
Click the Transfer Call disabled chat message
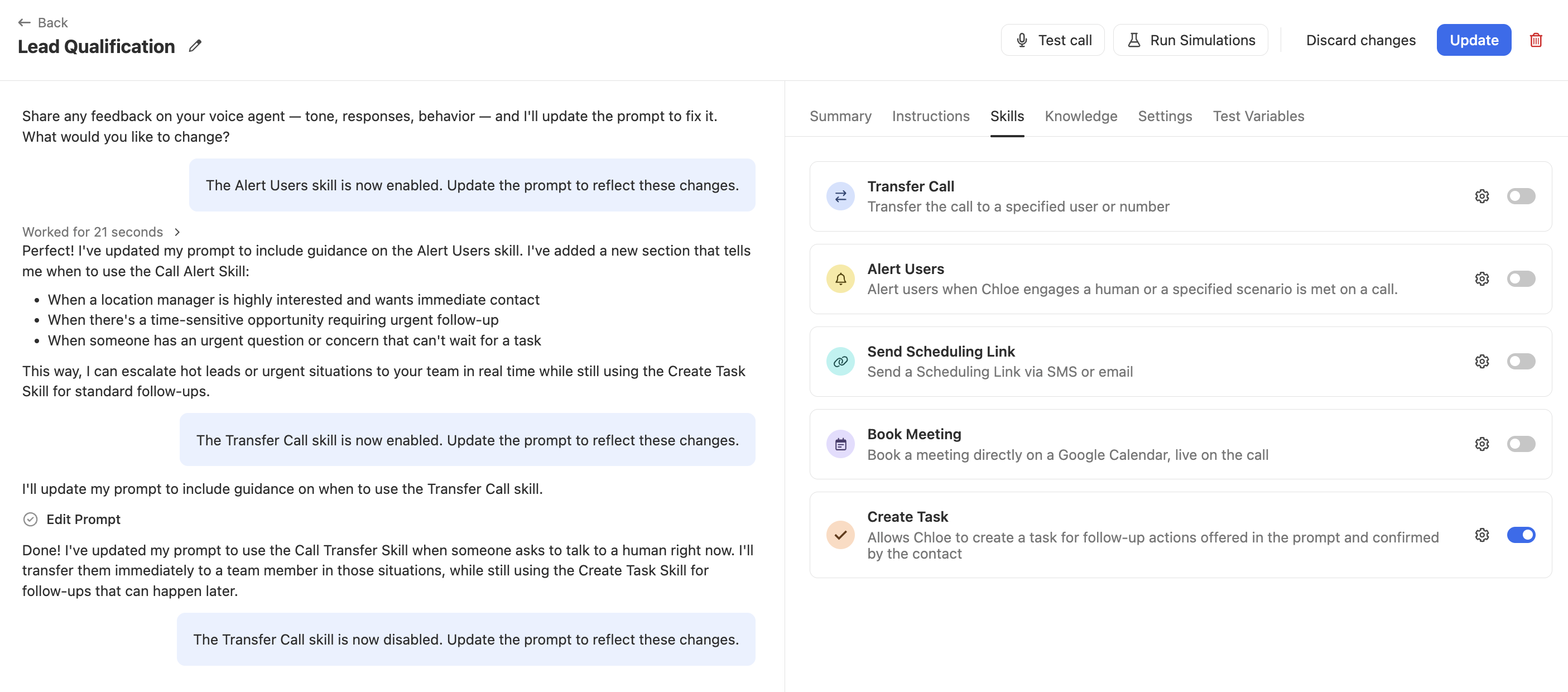coord(465,639)
